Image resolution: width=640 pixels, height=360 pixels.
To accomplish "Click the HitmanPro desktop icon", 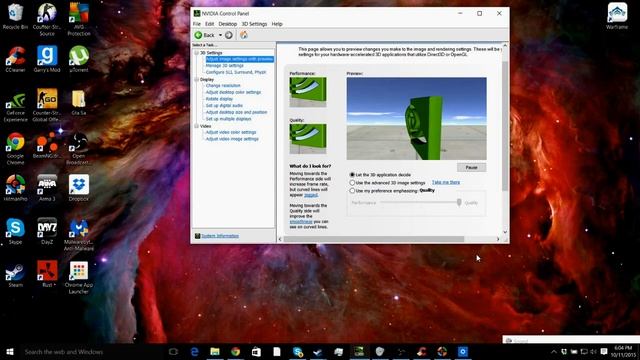I will click(x=15, y=185).
